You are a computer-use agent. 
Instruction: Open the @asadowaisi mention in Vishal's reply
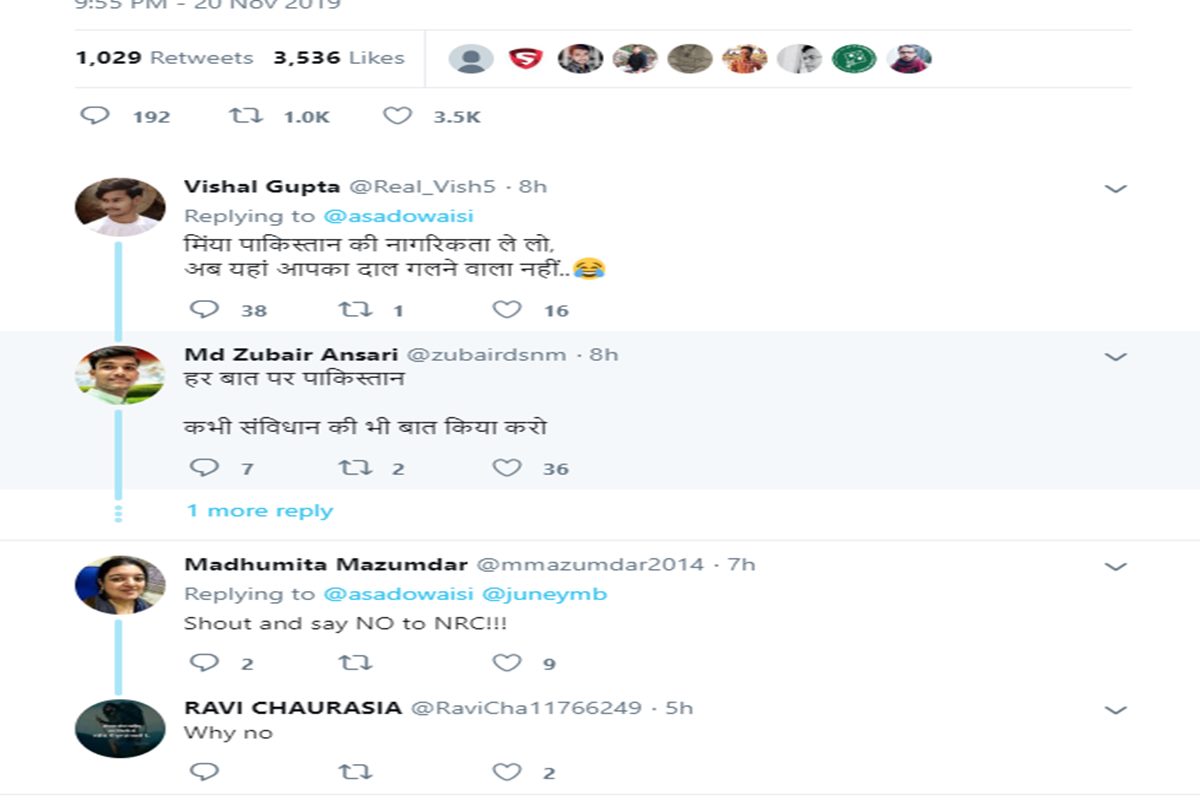tap(398, 216)
